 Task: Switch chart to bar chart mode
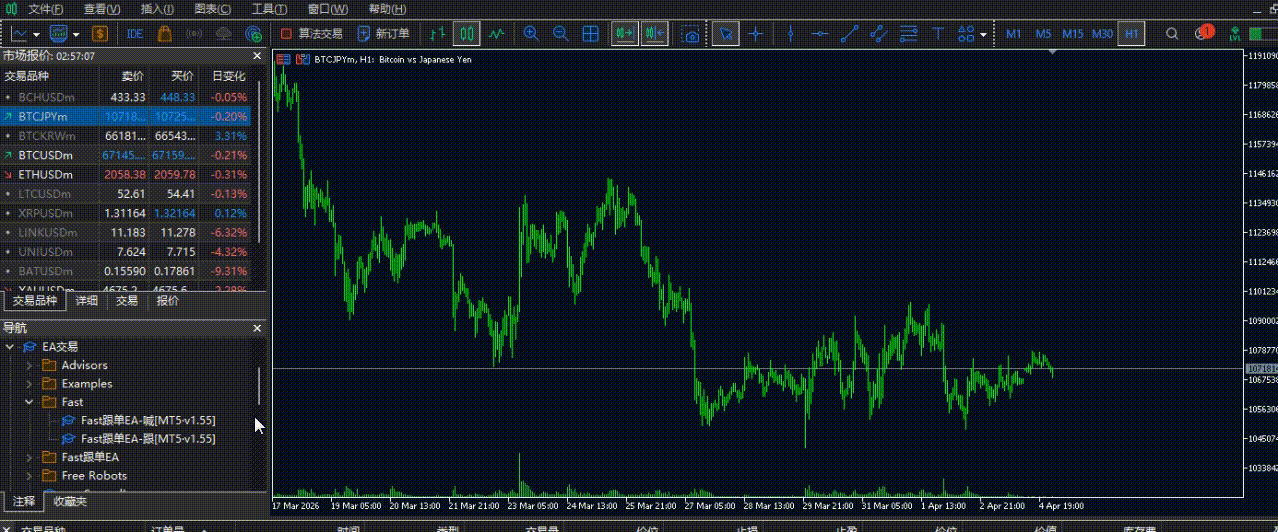pyautogui.click(x=436, y=33)
